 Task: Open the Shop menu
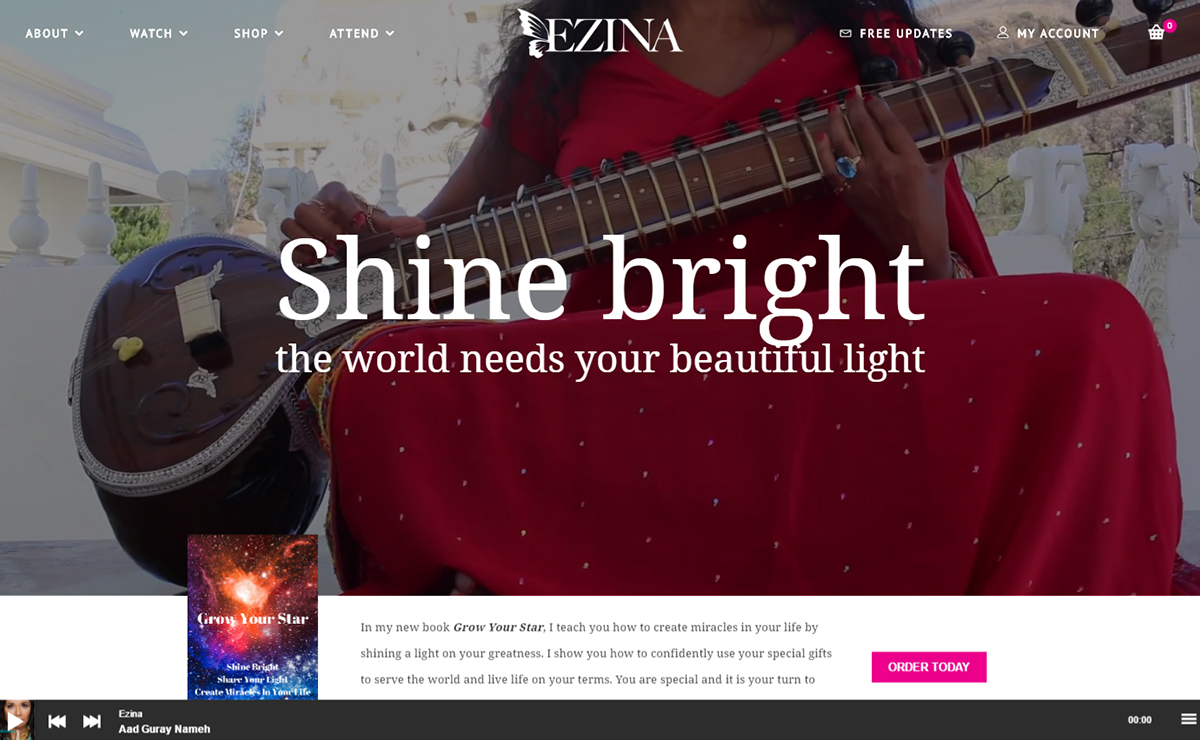click(258, 33)
